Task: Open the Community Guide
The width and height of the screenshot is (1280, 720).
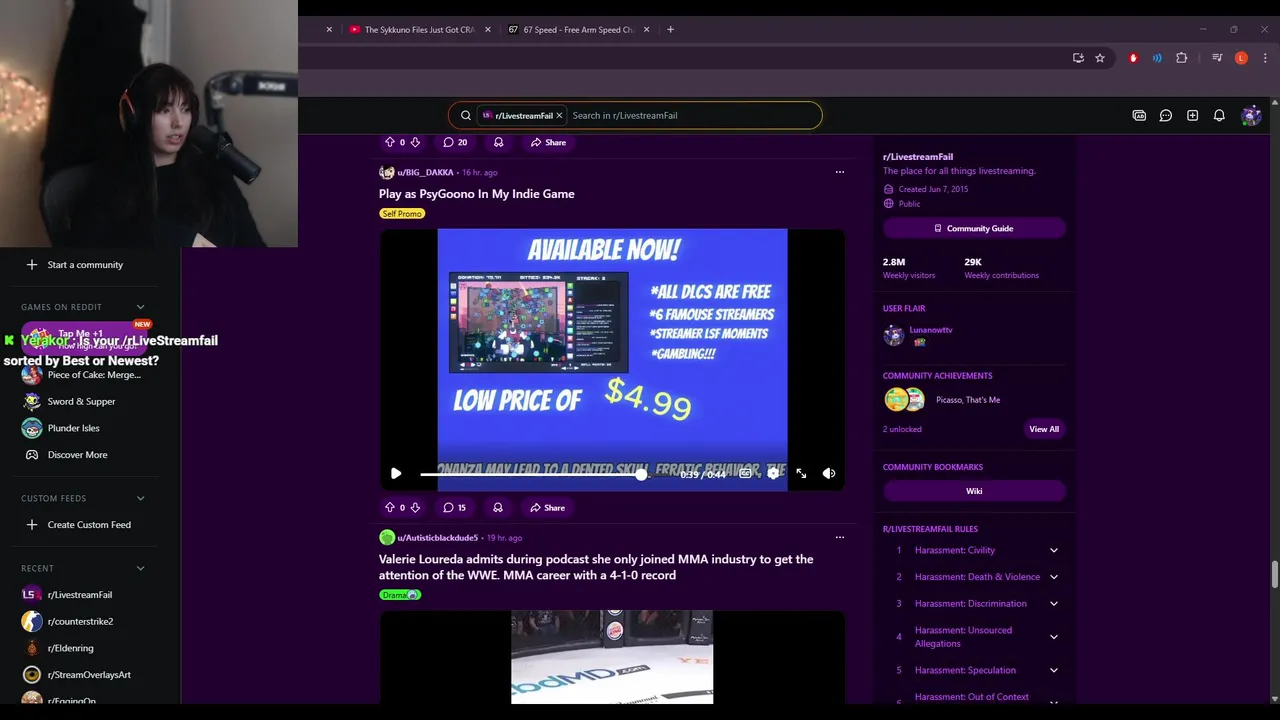Action: [974, 228]
